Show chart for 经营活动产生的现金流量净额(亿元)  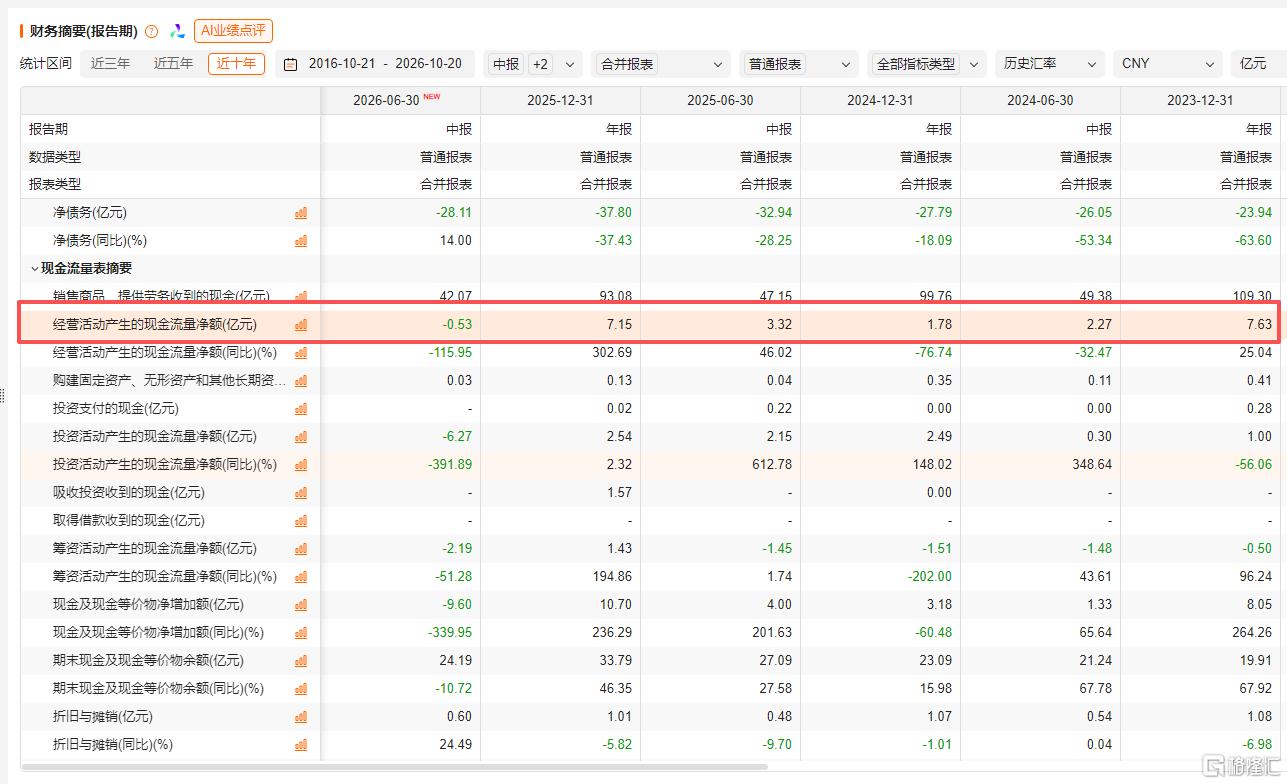pos(301,325)
